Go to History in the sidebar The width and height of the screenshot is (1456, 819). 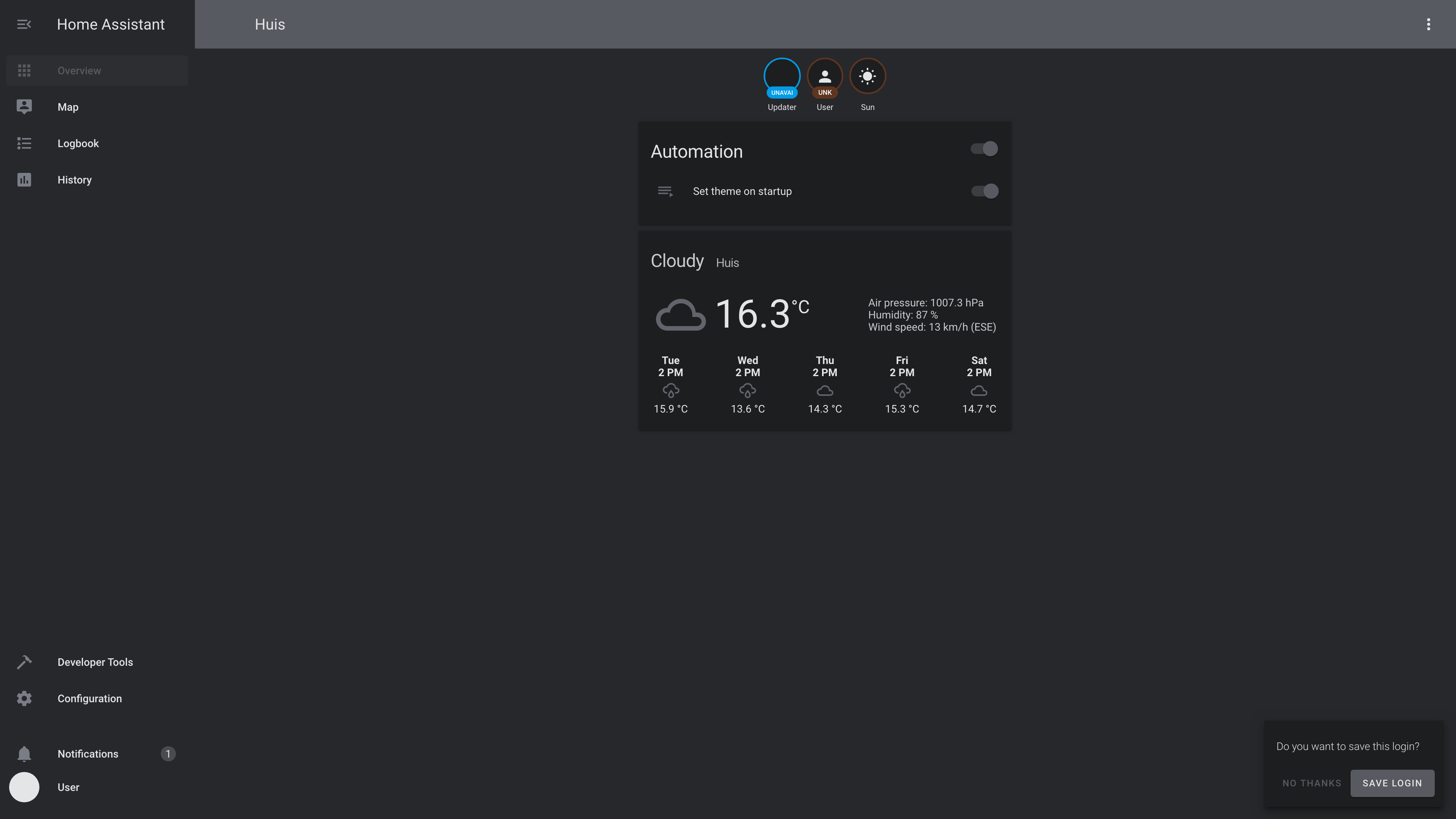[97, 180]
